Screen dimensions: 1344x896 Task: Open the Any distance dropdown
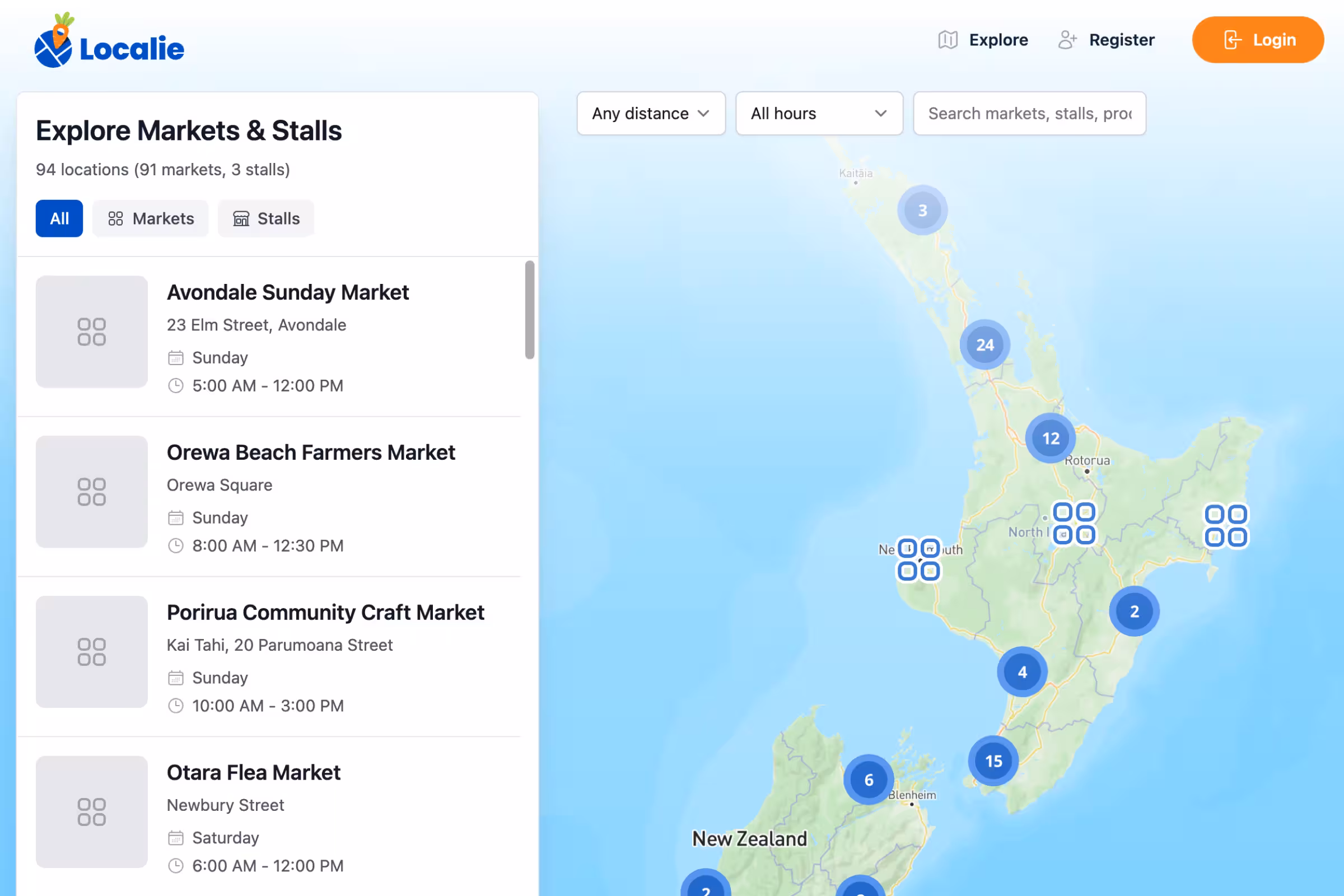[651, 113]
